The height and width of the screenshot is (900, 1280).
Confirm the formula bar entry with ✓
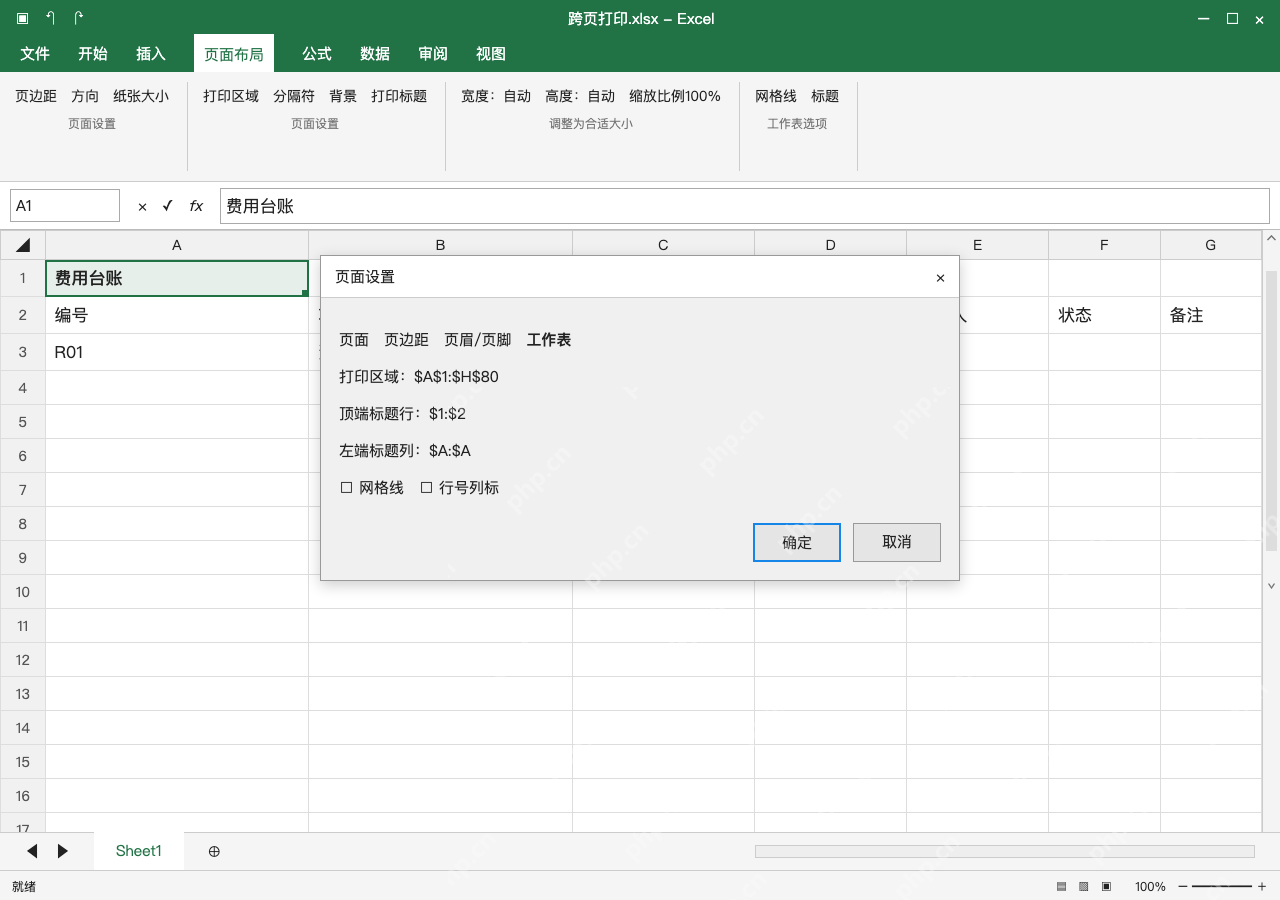pos(168,206)
